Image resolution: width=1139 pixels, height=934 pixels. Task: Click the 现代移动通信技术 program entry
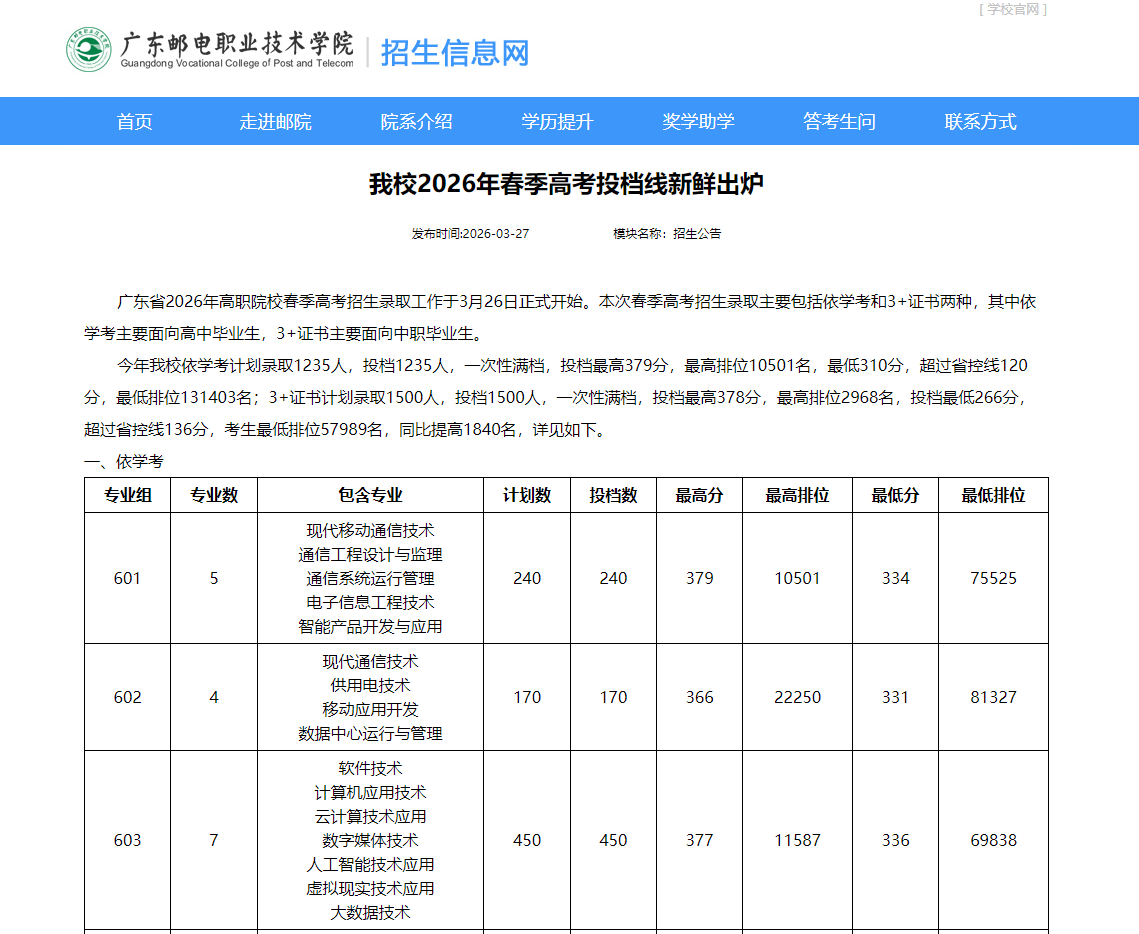click(370, 531)
